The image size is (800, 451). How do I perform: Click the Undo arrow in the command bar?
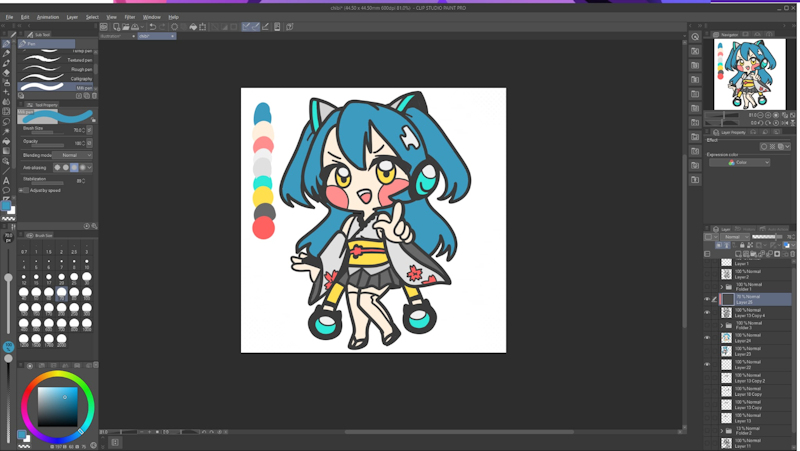[x=153, y=27]
